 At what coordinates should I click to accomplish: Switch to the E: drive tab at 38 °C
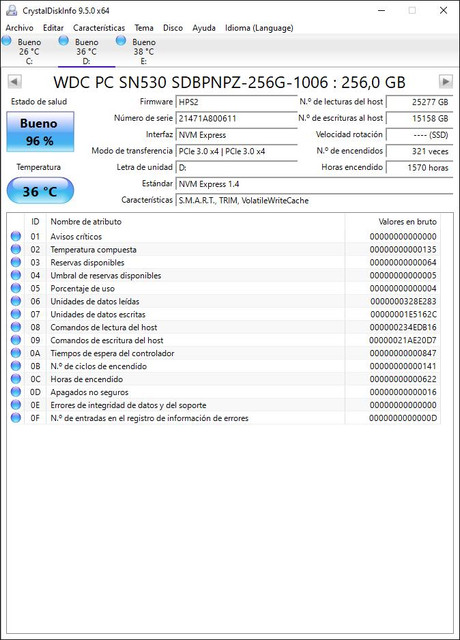144,51
